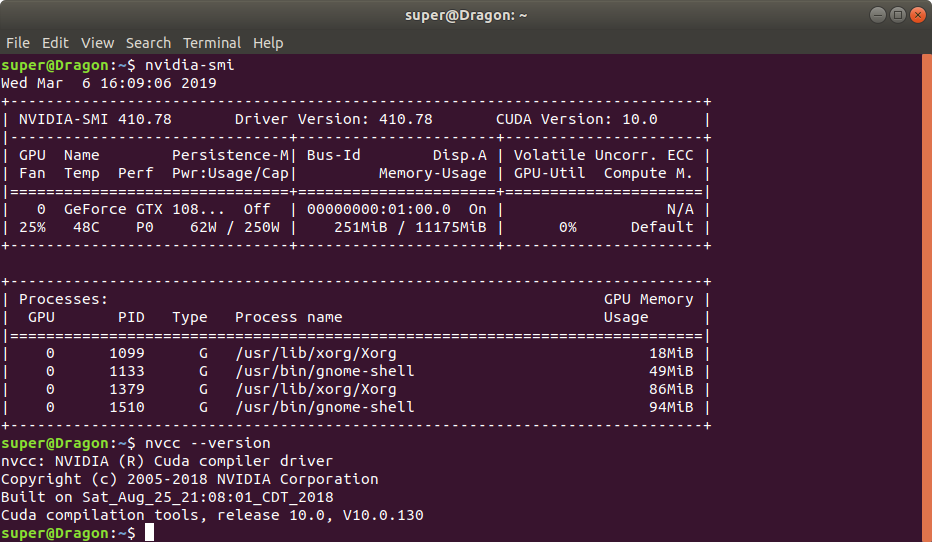
Task: Click the 'nvidia-smi' command text
Action: click(x=190, y=65)
